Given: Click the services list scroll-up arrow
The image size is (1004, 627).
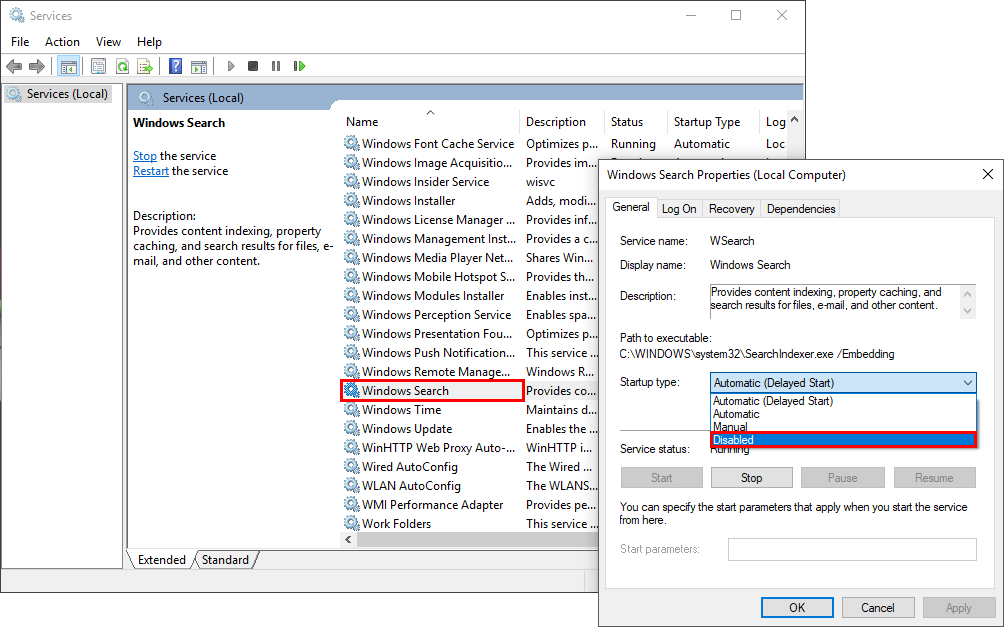Looking at the screenshot, I should coord(795,120).
